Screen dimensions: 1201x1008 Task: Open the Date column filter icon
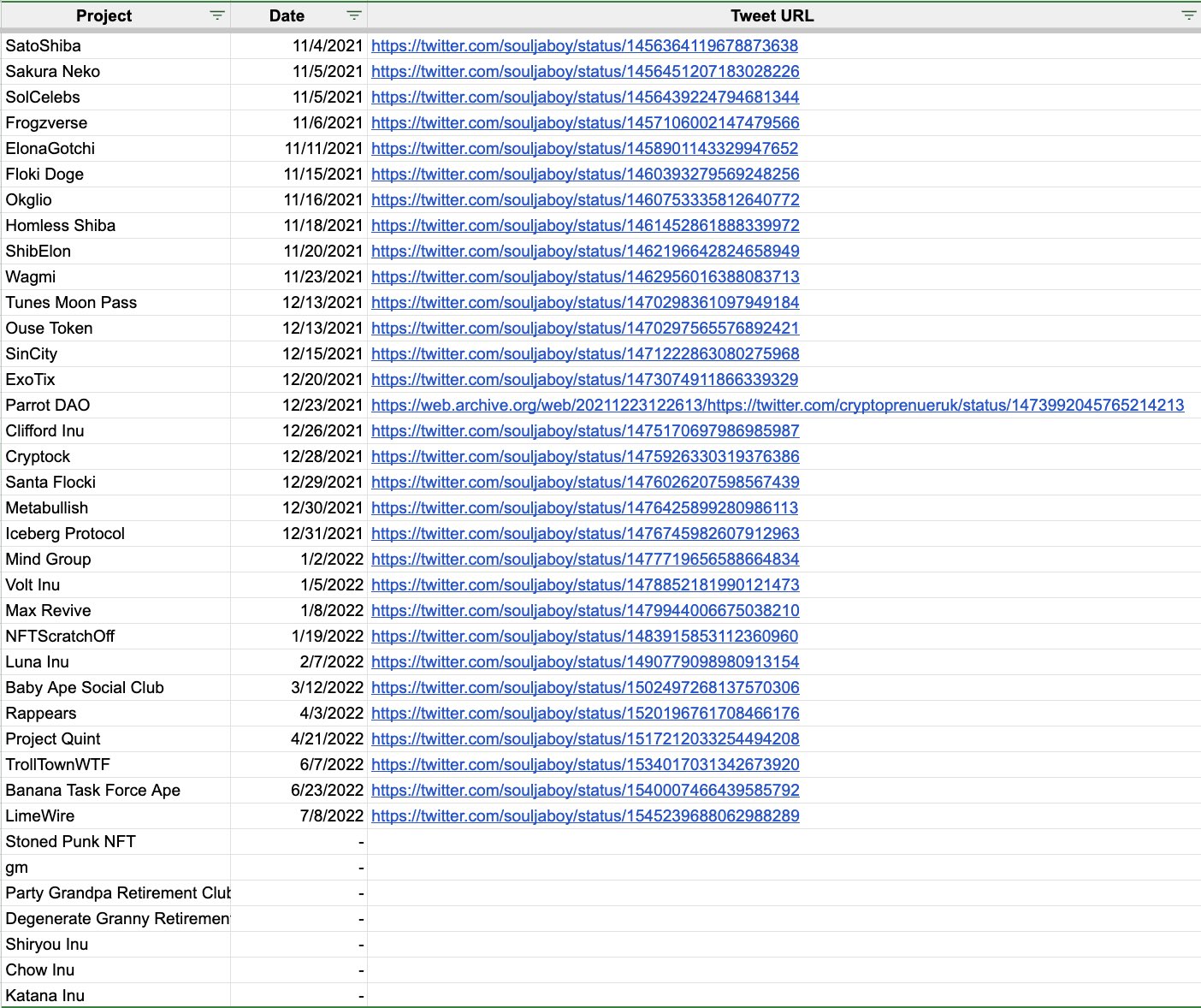pyautogui.click(x=354, y=15)
